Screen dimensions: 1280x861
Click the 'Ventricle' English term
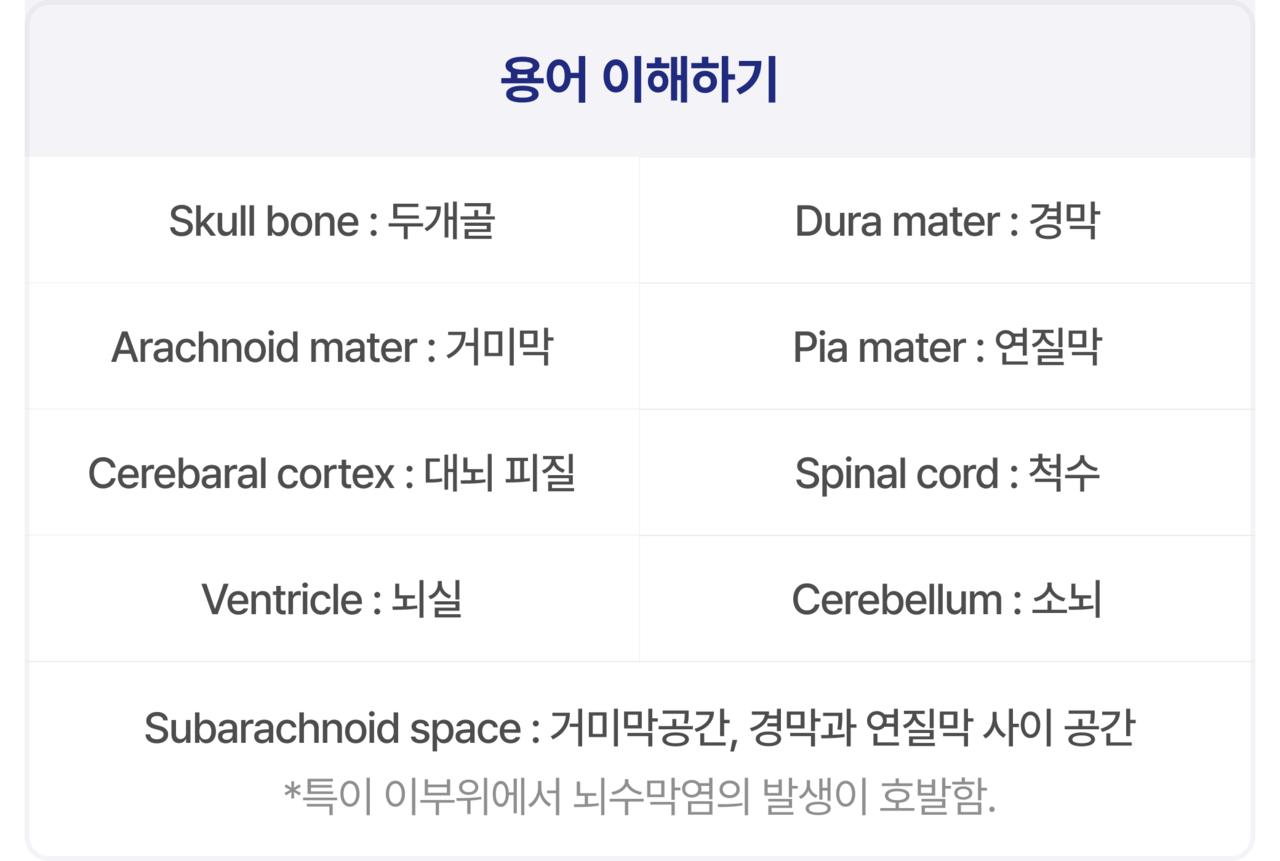(281, 599)
